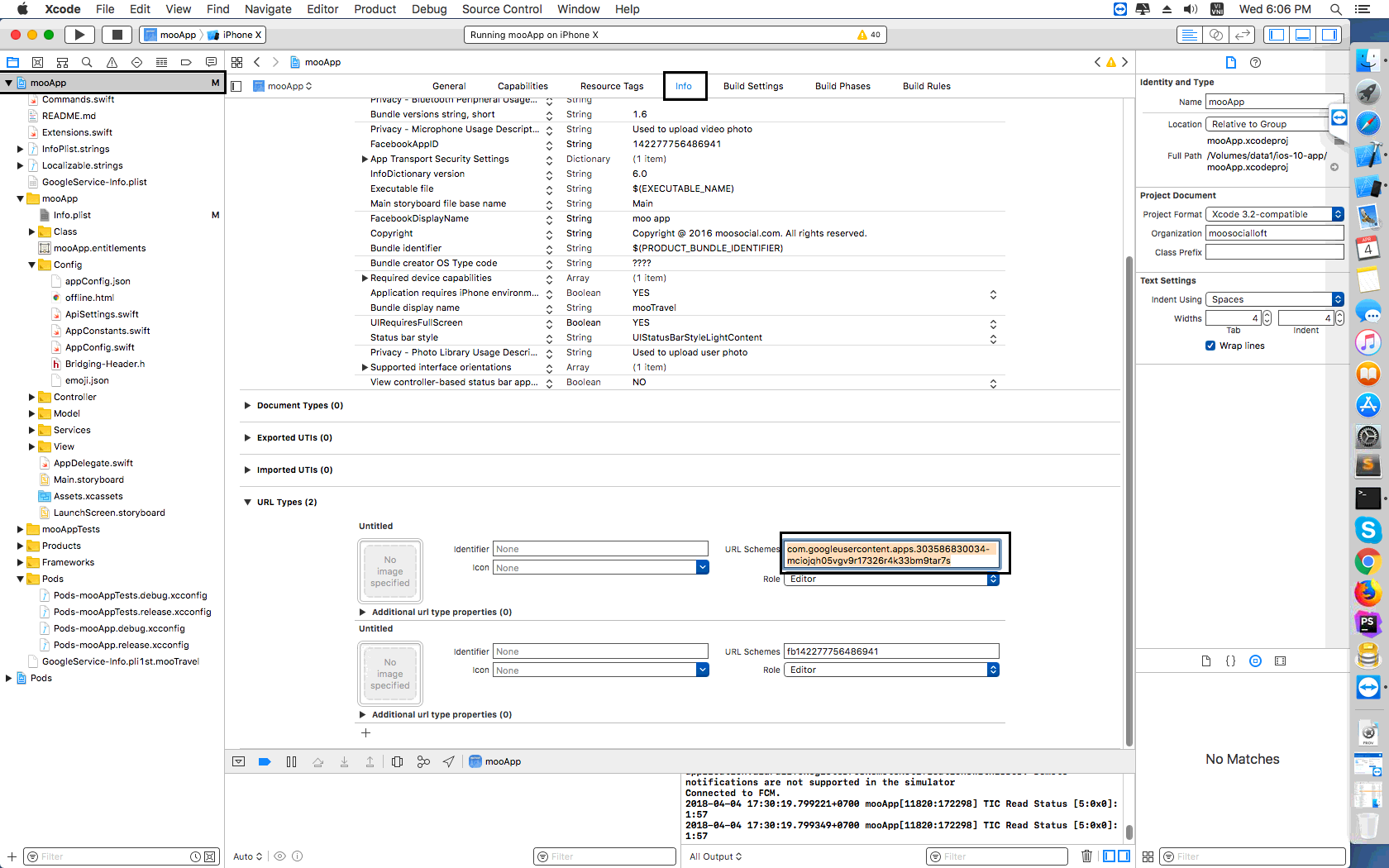Toggle the variables view pane
The image size is (1389, 868).
[x=1110, y=856]
